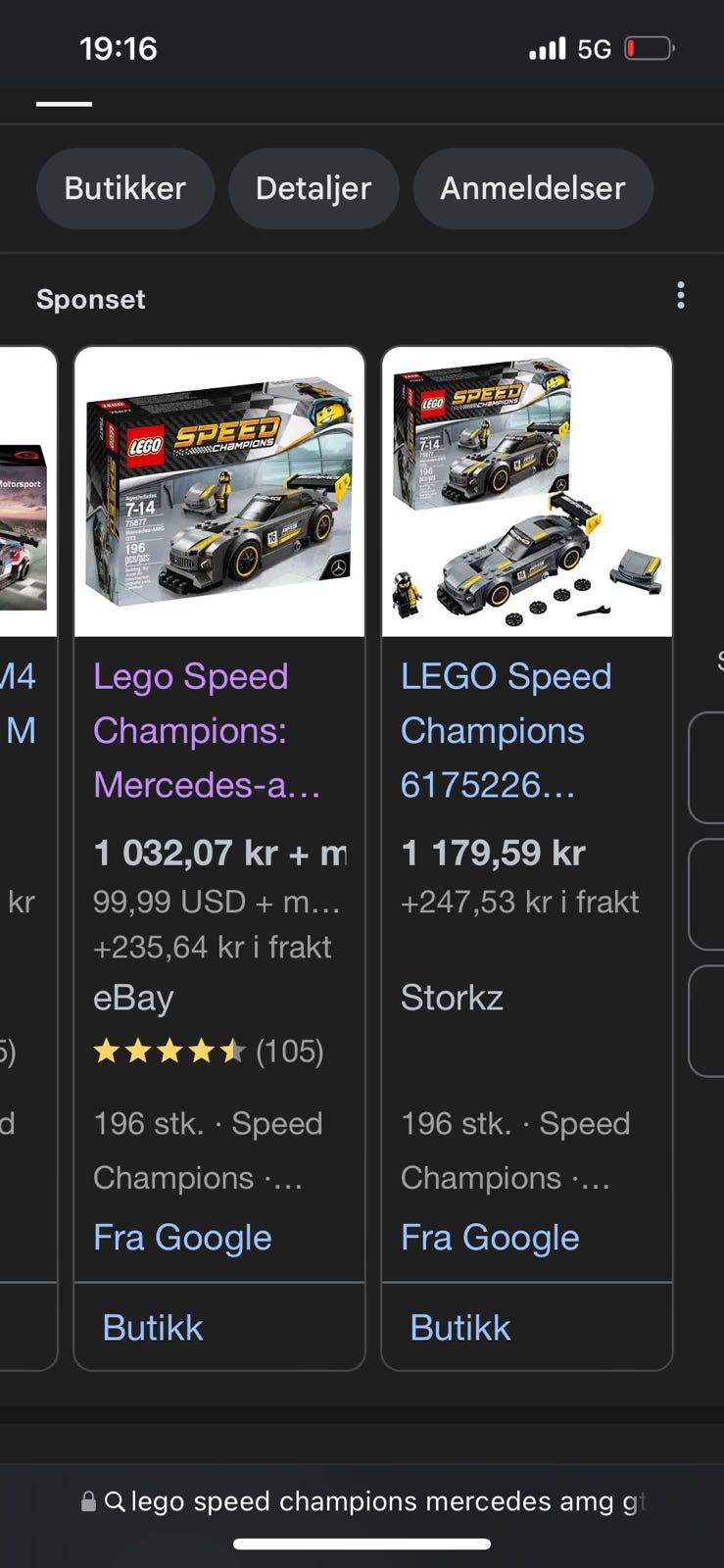Click Fra Google link under eBay listing
The width and height of the screenshot is (724, 1568).
(x=182, y=1238)
